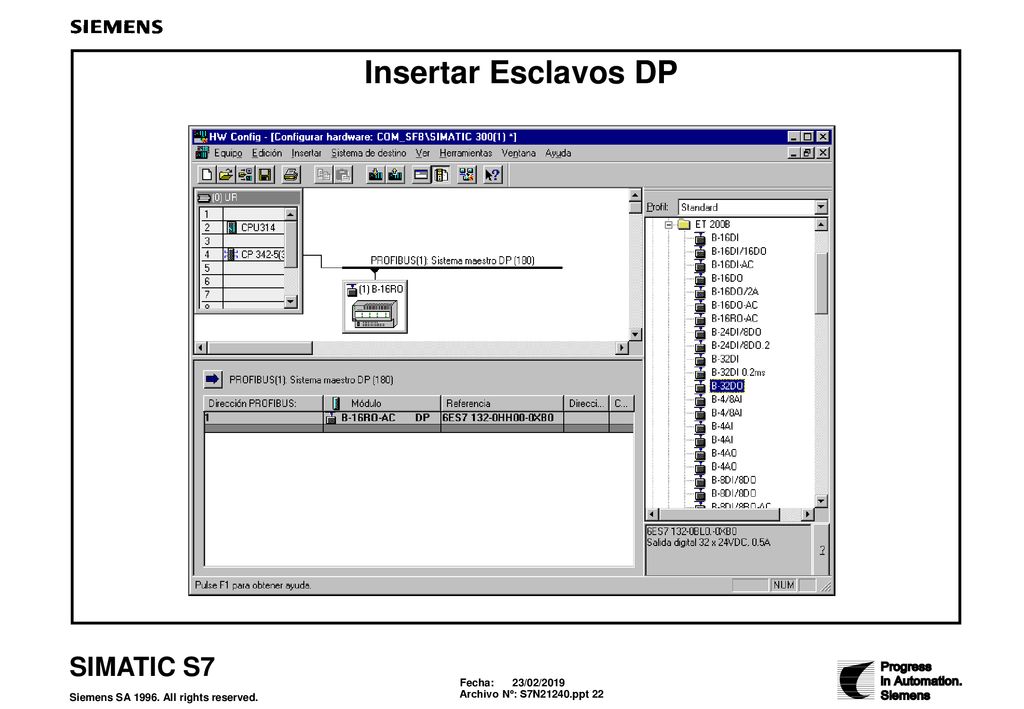Screen dimensions: 1024x709
Task: Click UR rack scrollbar down arrow
Action: click(291, 302)
